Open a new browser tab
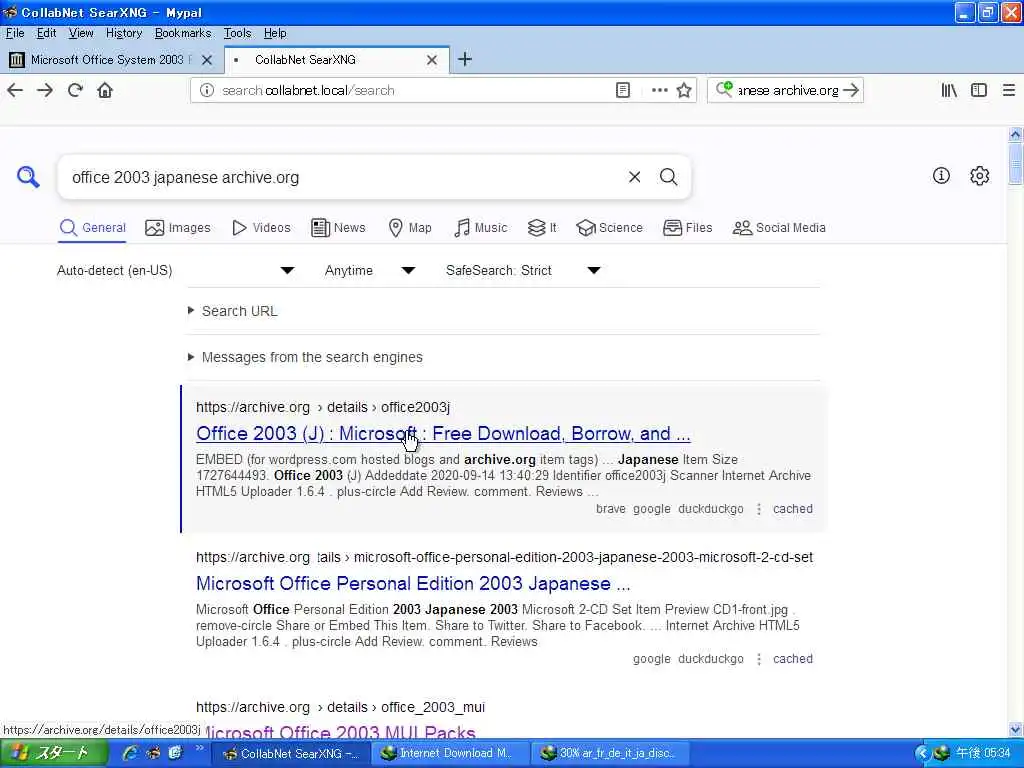 [464, 59]
